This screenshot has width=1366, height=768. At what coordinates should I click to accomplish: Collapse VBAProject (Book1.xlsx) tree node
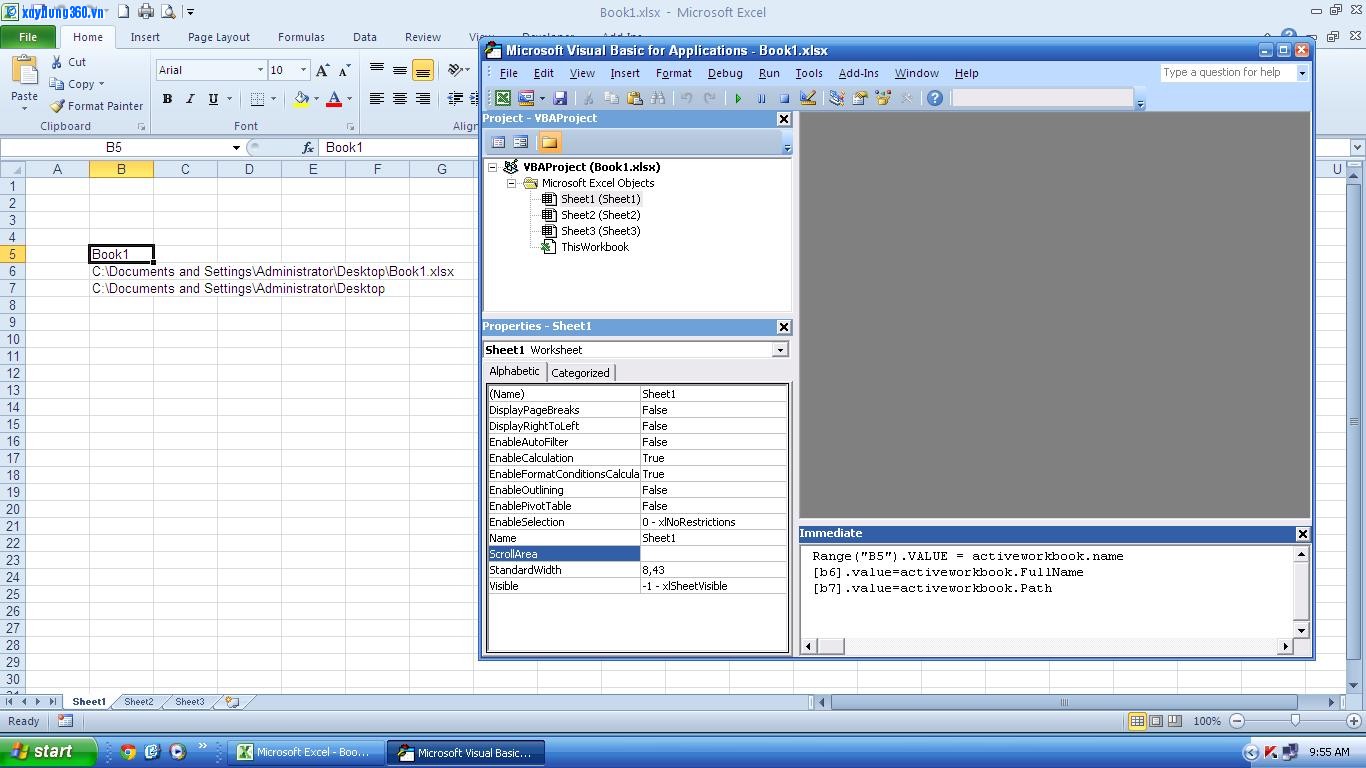pos(493,167)
